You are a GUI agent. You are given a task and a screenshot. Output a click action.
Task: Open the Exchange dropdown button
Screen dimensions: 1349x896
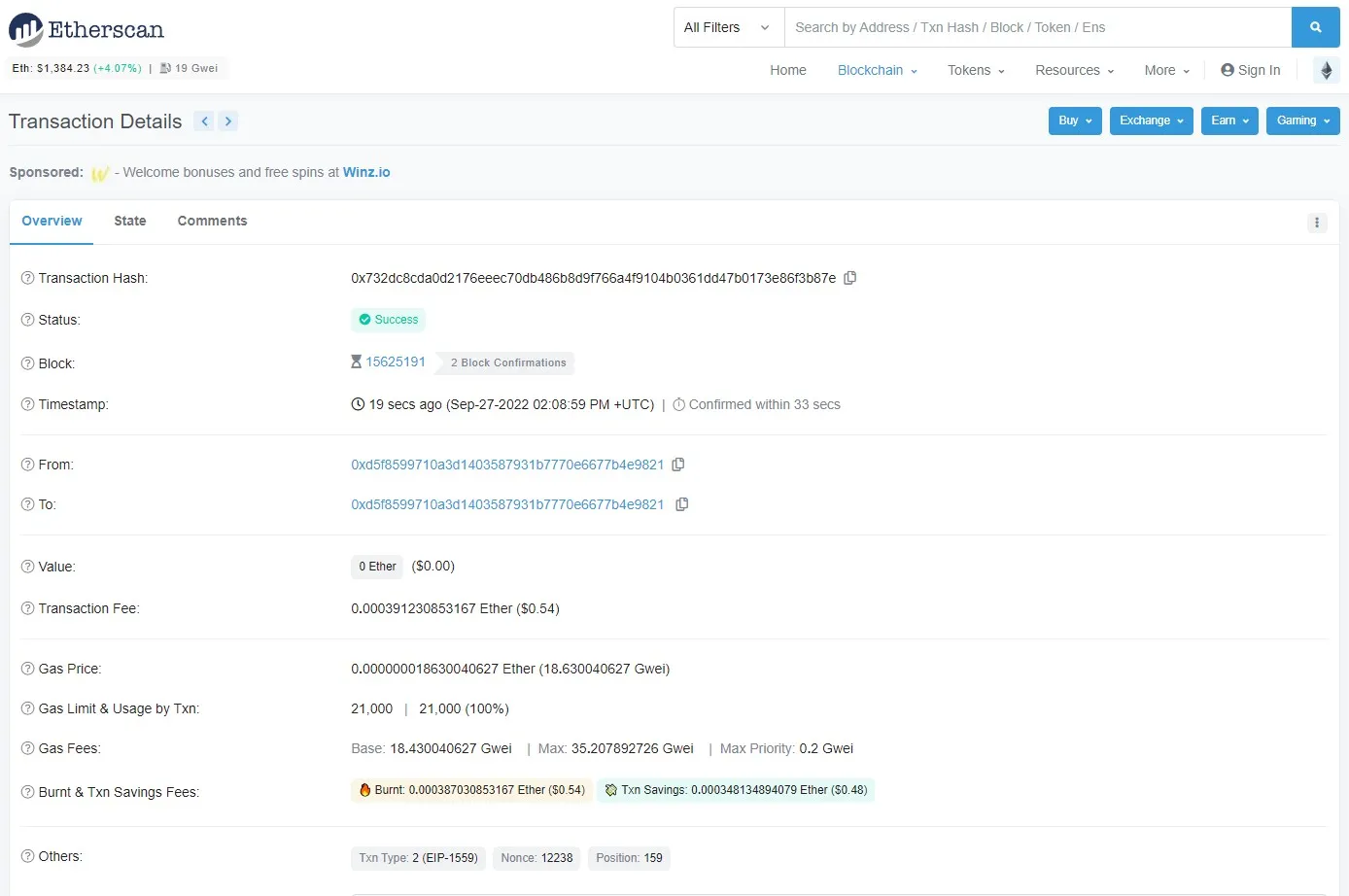coord(1151,121)
